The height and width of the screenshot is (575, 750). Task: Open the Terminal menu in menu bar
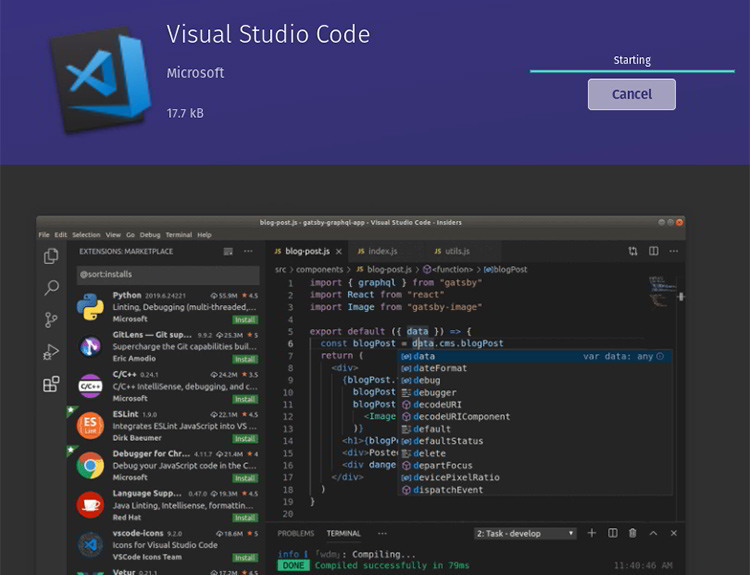178,235
